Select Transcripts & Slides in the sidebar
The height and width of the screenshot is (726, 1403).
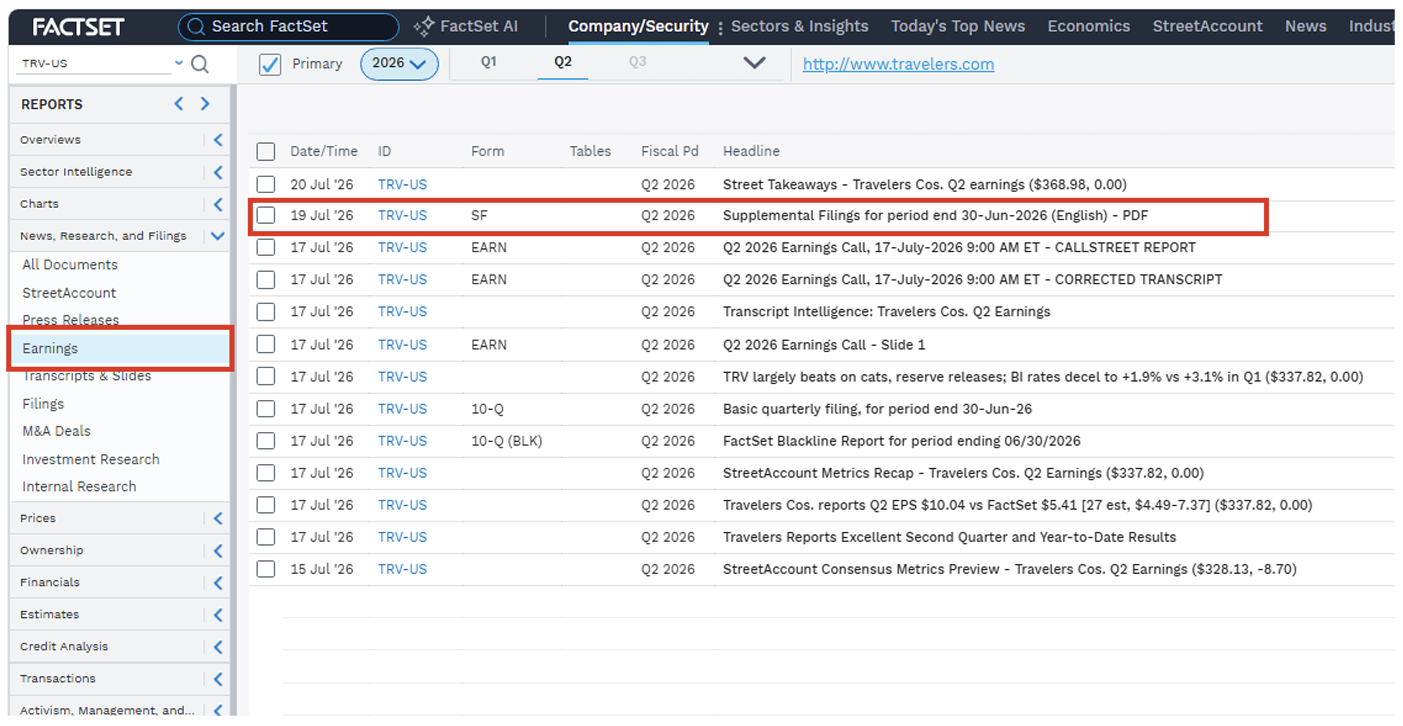(x=87, y=376)
